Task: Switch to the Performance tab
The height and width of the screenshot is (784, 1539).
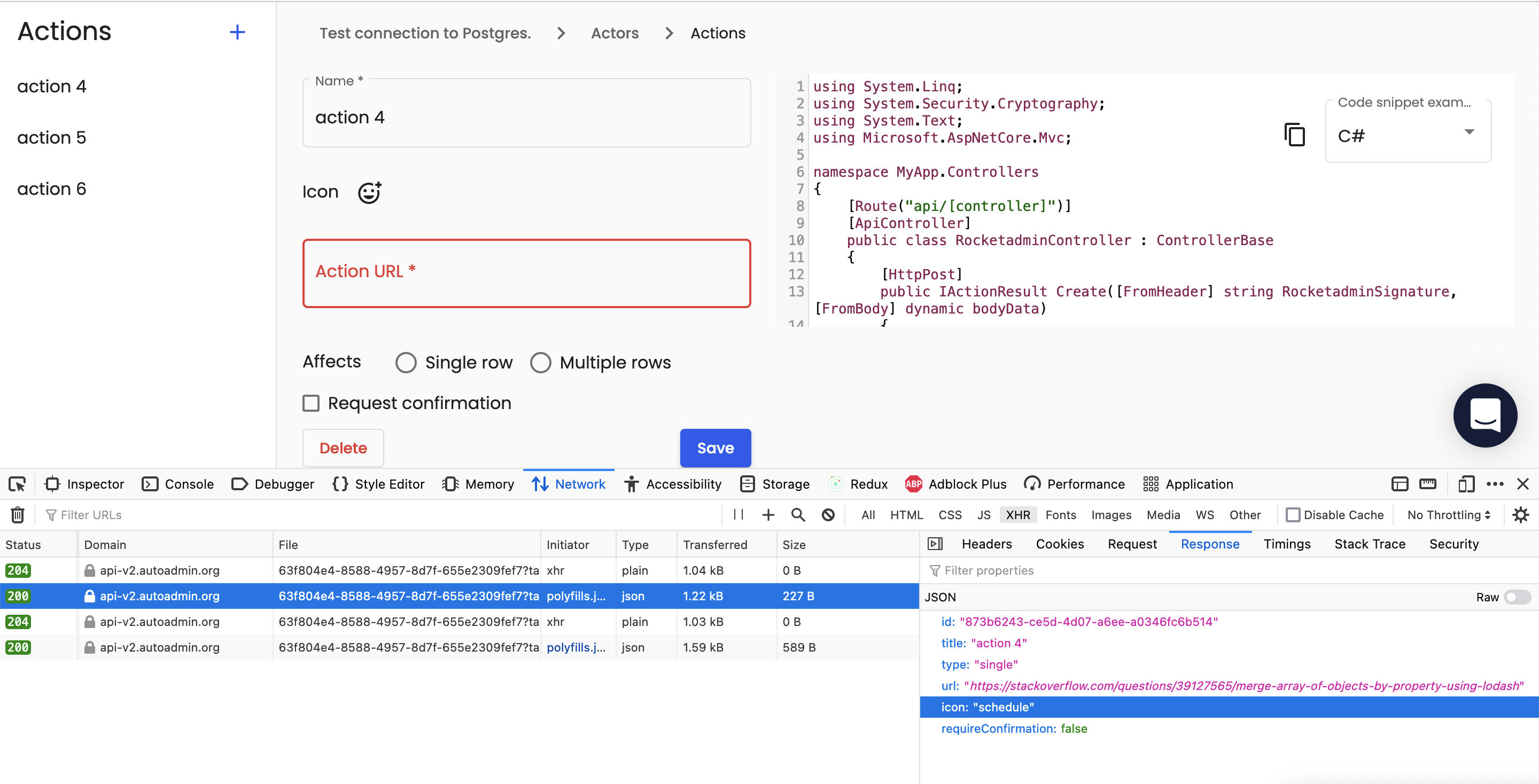Action: click(1074, 484)
